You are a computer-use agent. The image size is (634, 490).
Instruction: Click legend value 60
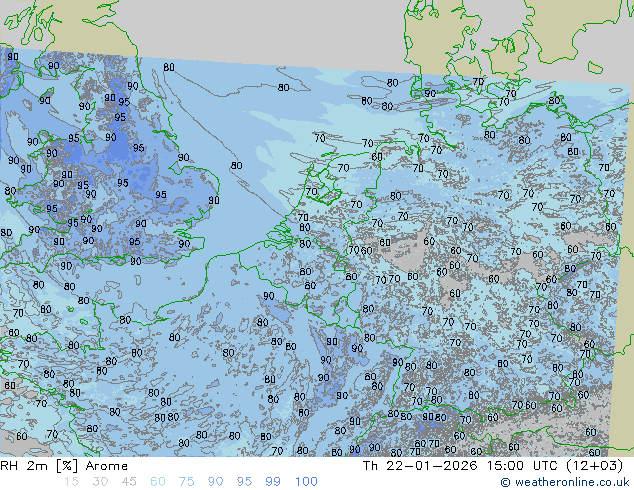click(x=158, y=482)
